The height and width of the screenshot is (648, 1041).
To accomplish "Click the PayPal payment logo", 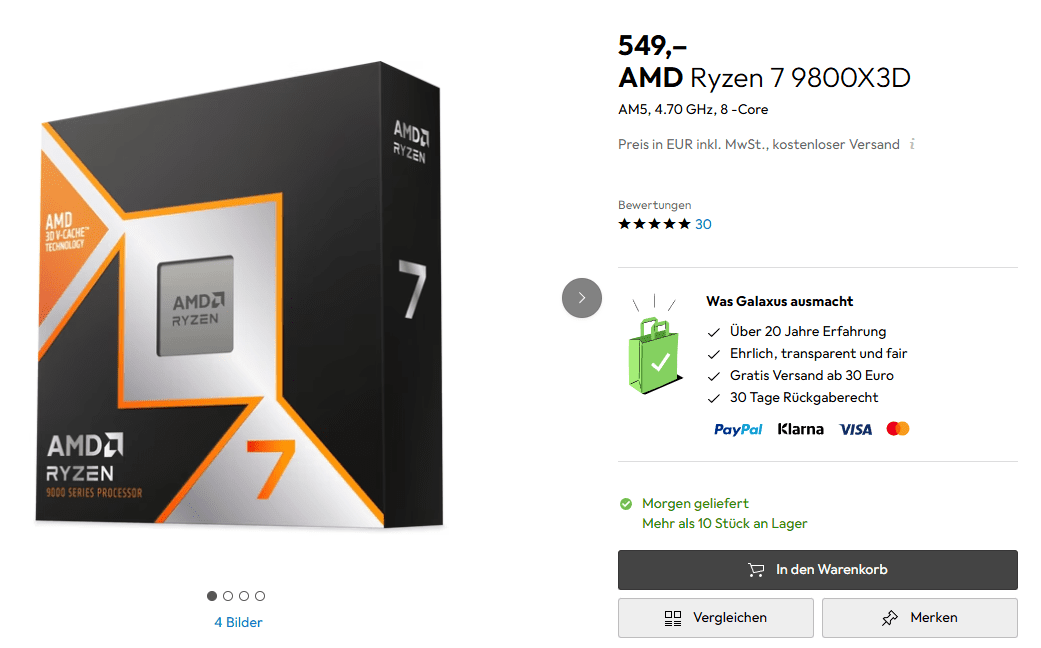I will click(738, 429).
